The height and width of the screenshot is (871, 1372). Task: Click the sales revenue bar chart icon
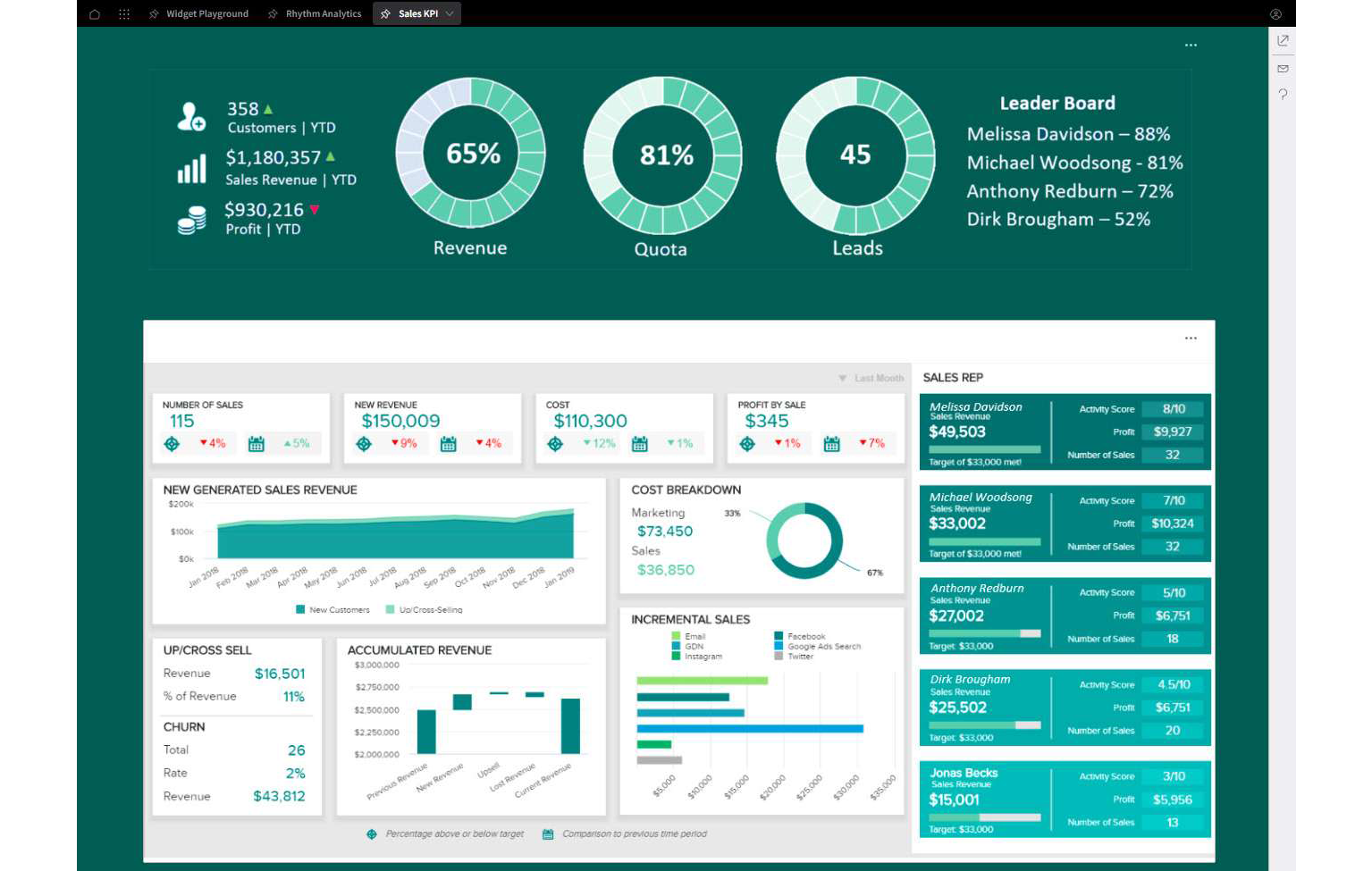tap(191, 168)
